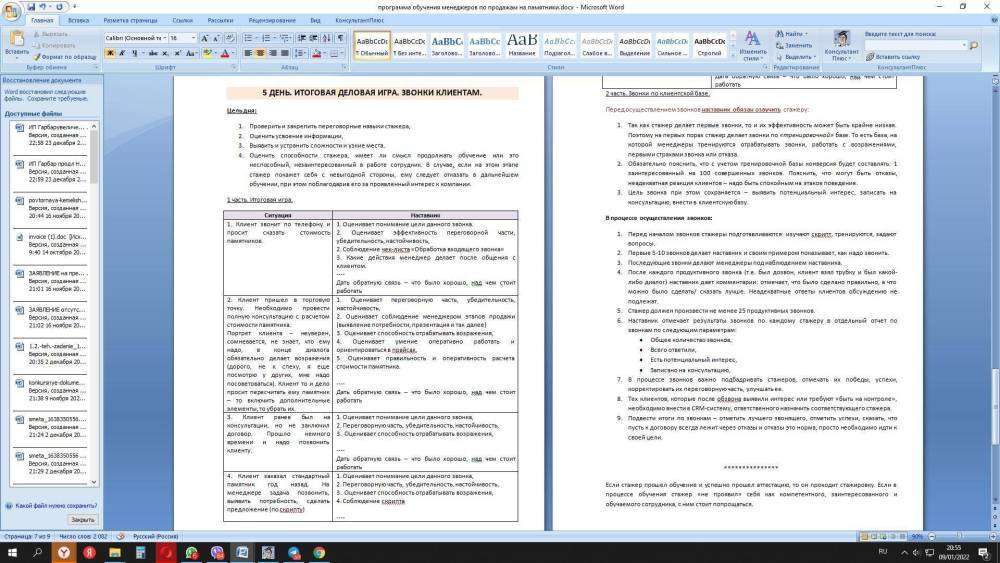Save the document from Quick Access Toolbar
This screenshot has height=563, width=1000.
31,7
